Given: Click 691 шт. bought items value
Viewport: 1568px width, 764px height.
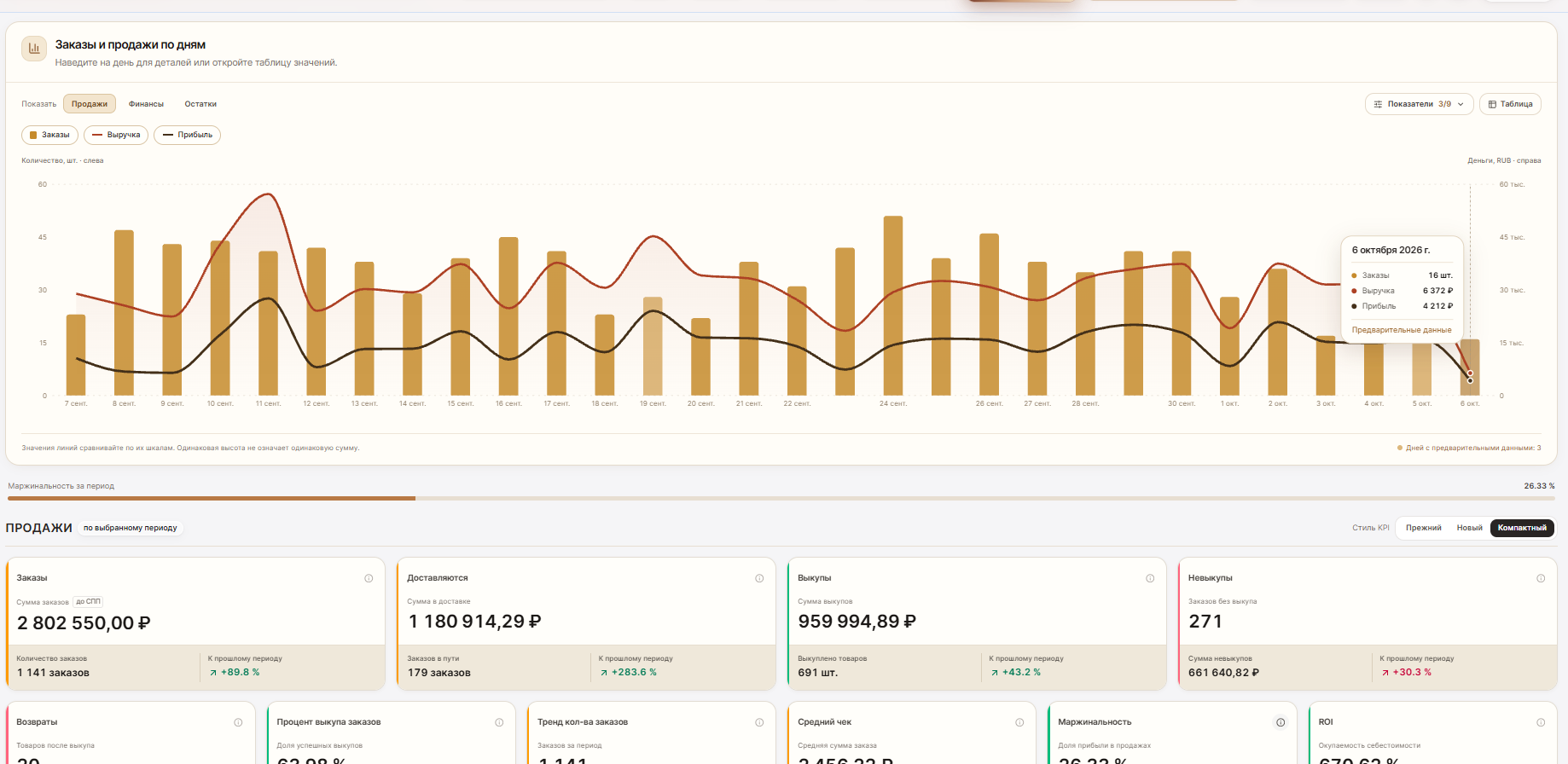Looking at the screenshot, I should (818, 673).
